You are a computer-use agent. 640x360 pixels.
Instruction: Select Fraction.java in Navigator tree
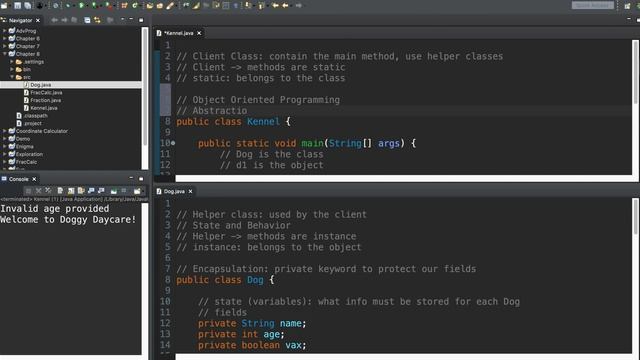(46, 100)
